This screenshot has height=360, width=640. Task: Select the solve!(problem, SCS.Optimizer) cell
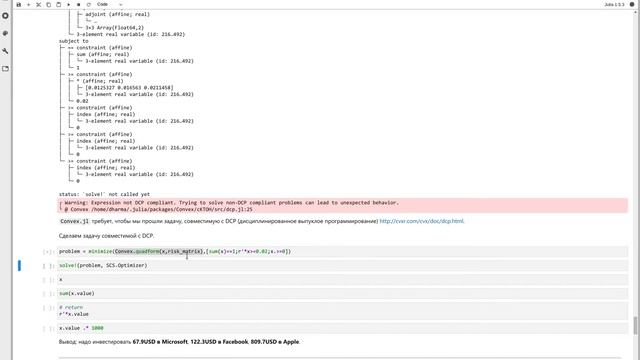(342, 265)
